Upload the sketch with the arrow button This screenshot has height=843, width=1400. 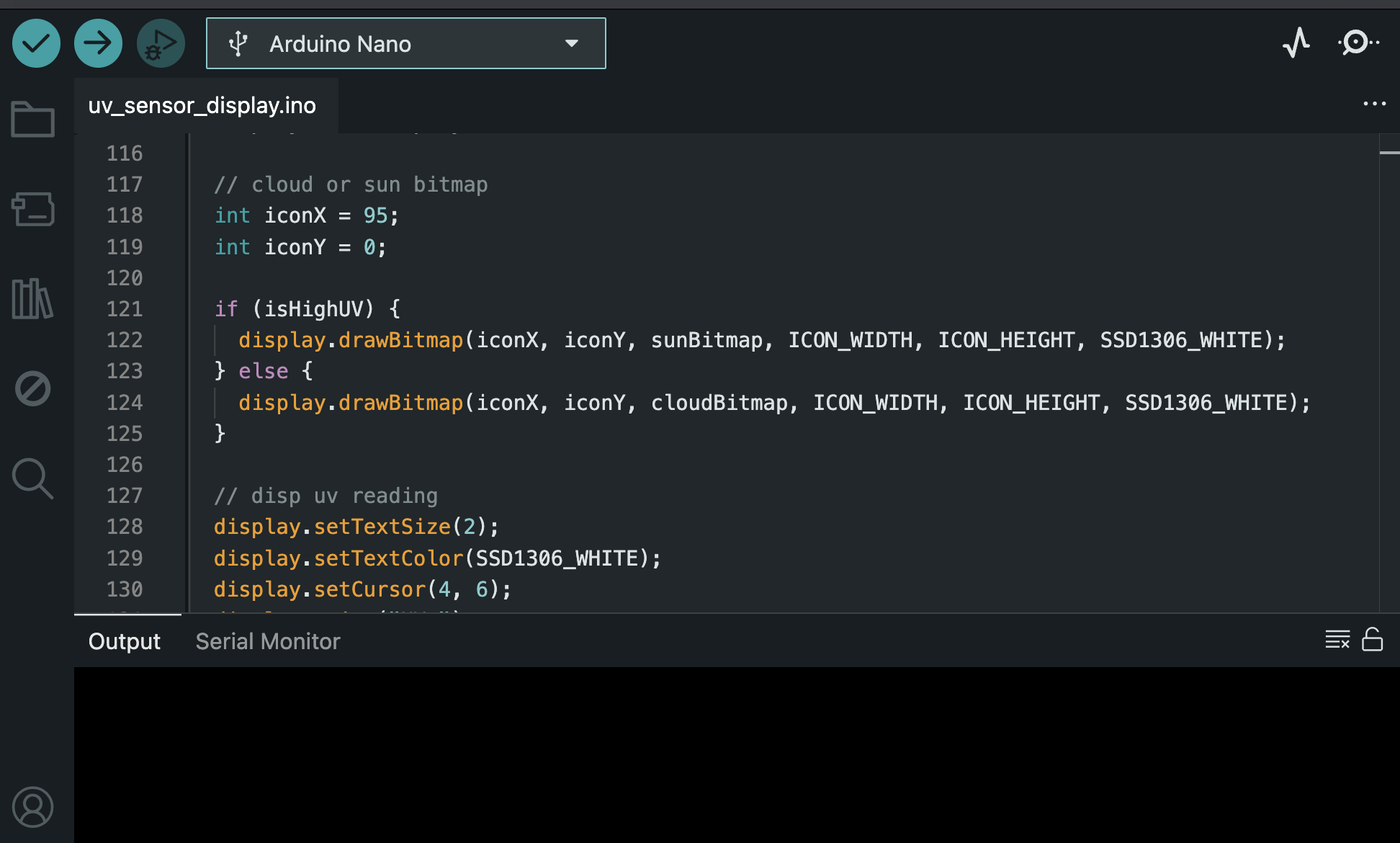click(x=98, y=43)
